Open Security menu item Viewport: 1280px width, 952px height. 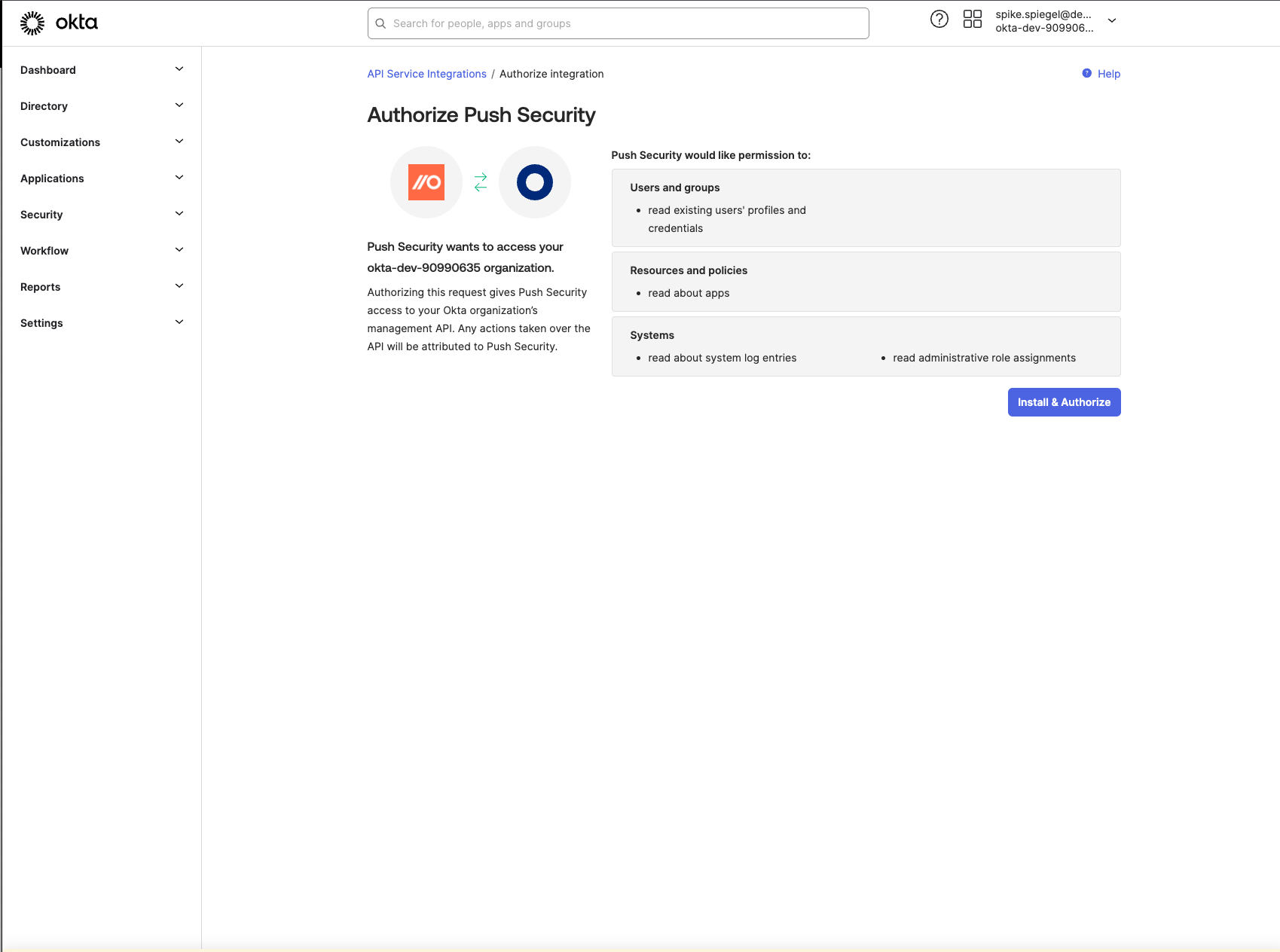[x=41, y=215]
